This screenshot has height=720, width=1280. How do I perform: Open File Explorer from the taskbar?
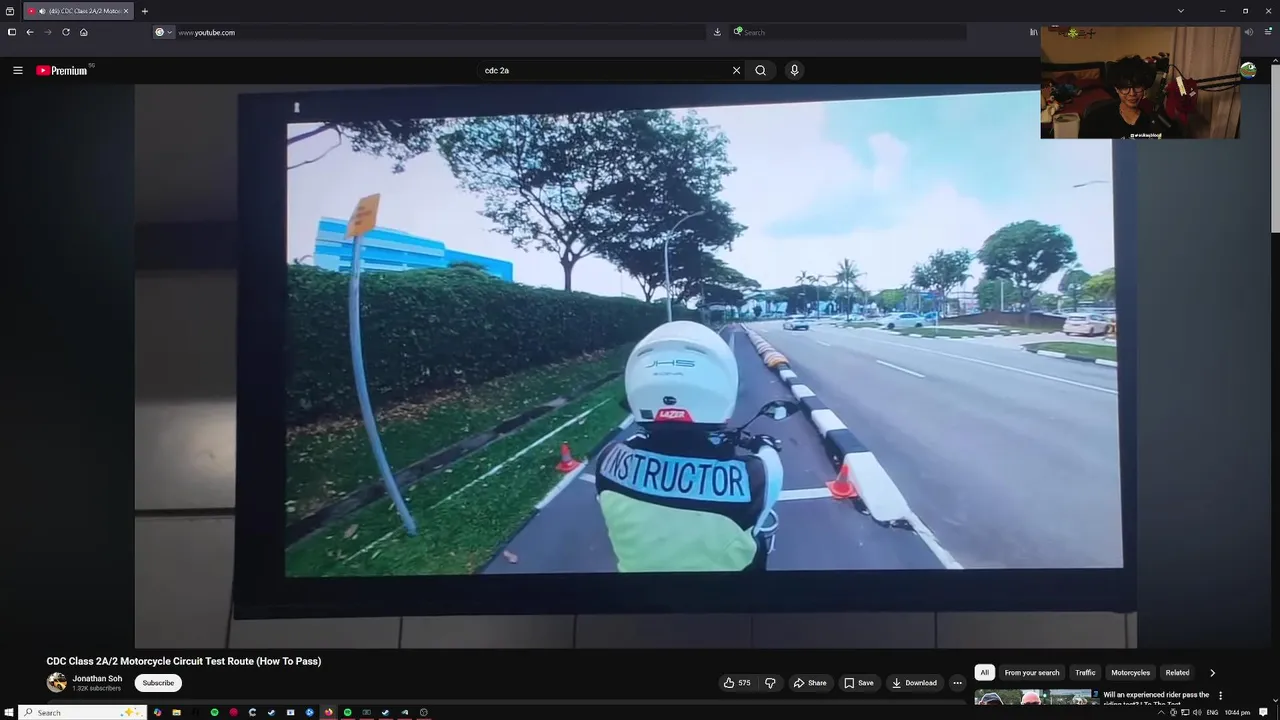click(176, 712)
